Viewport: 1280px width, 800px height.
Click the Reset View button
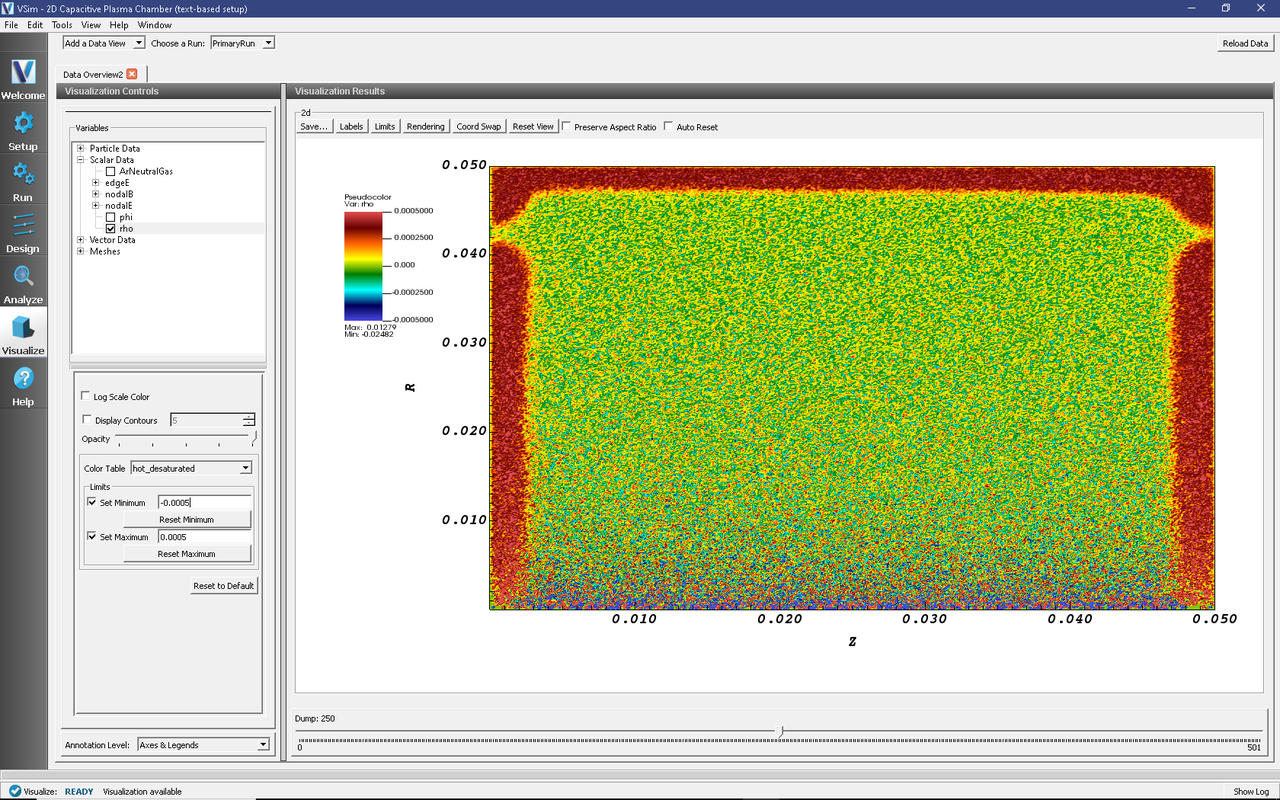coord(533,127)
